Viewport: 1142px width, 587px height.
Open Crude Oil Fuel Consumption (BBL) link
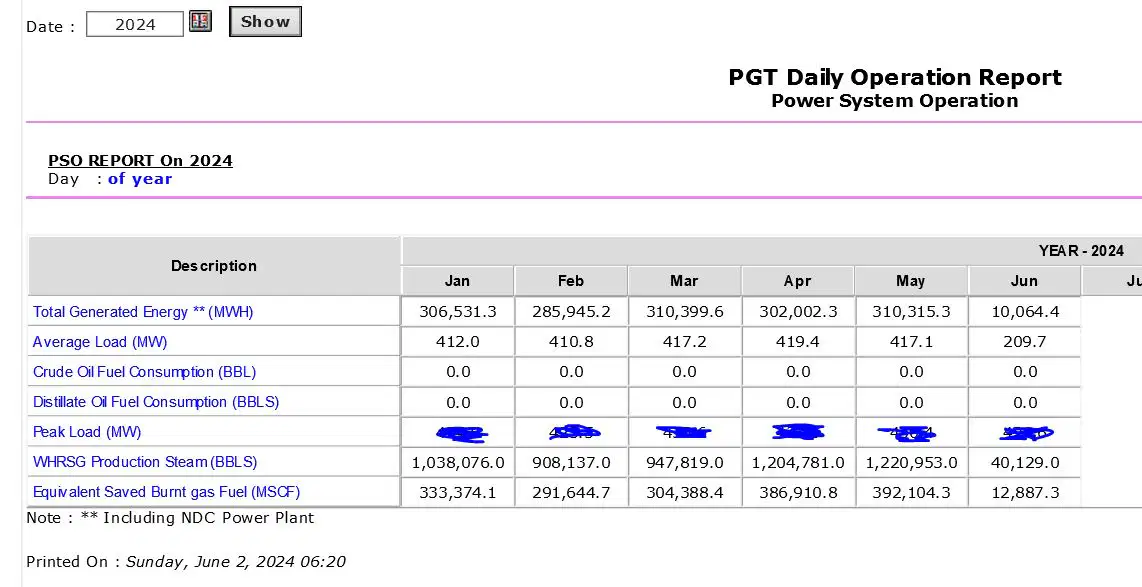144,371
